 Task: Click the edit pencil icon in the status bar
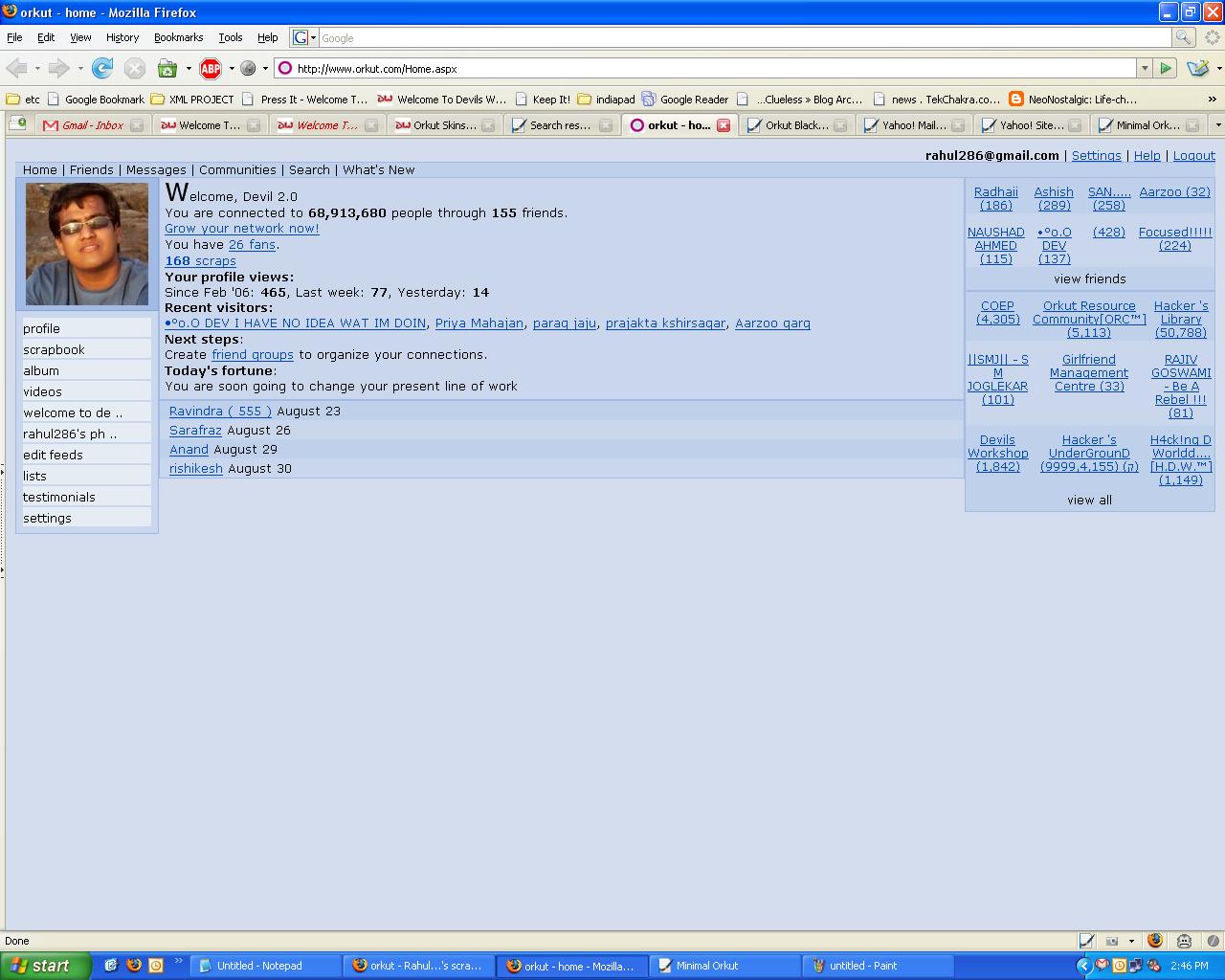coord(1087,941)
